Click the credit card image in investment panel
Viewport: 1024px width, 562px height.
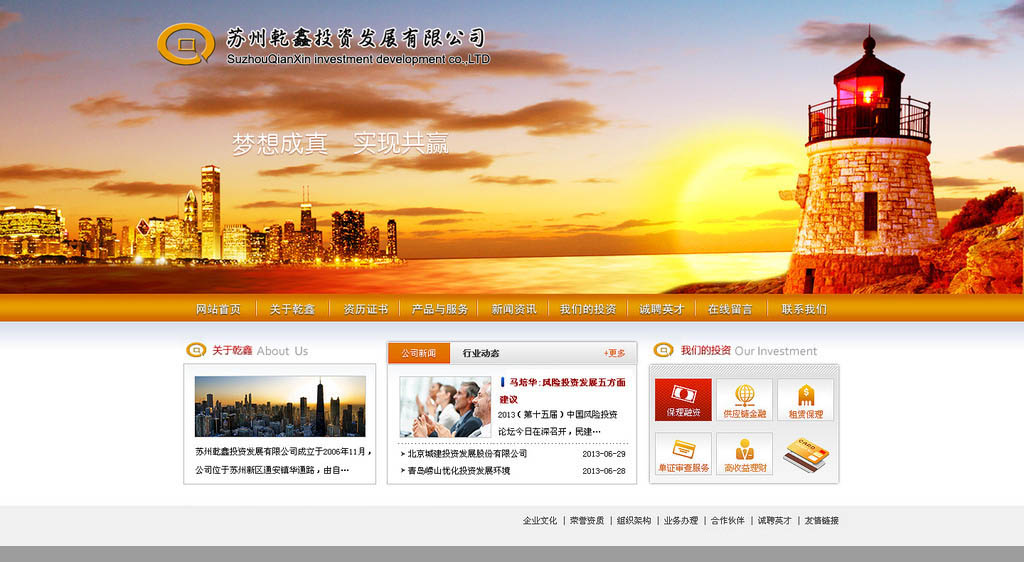point(806,454)
